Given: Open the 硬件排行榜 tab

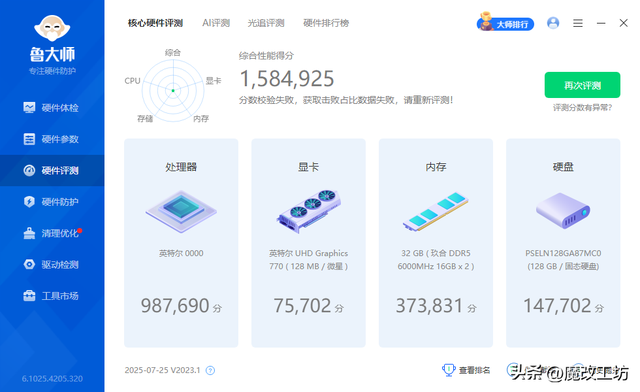Looking at the screenshot, I should point(326,23).
